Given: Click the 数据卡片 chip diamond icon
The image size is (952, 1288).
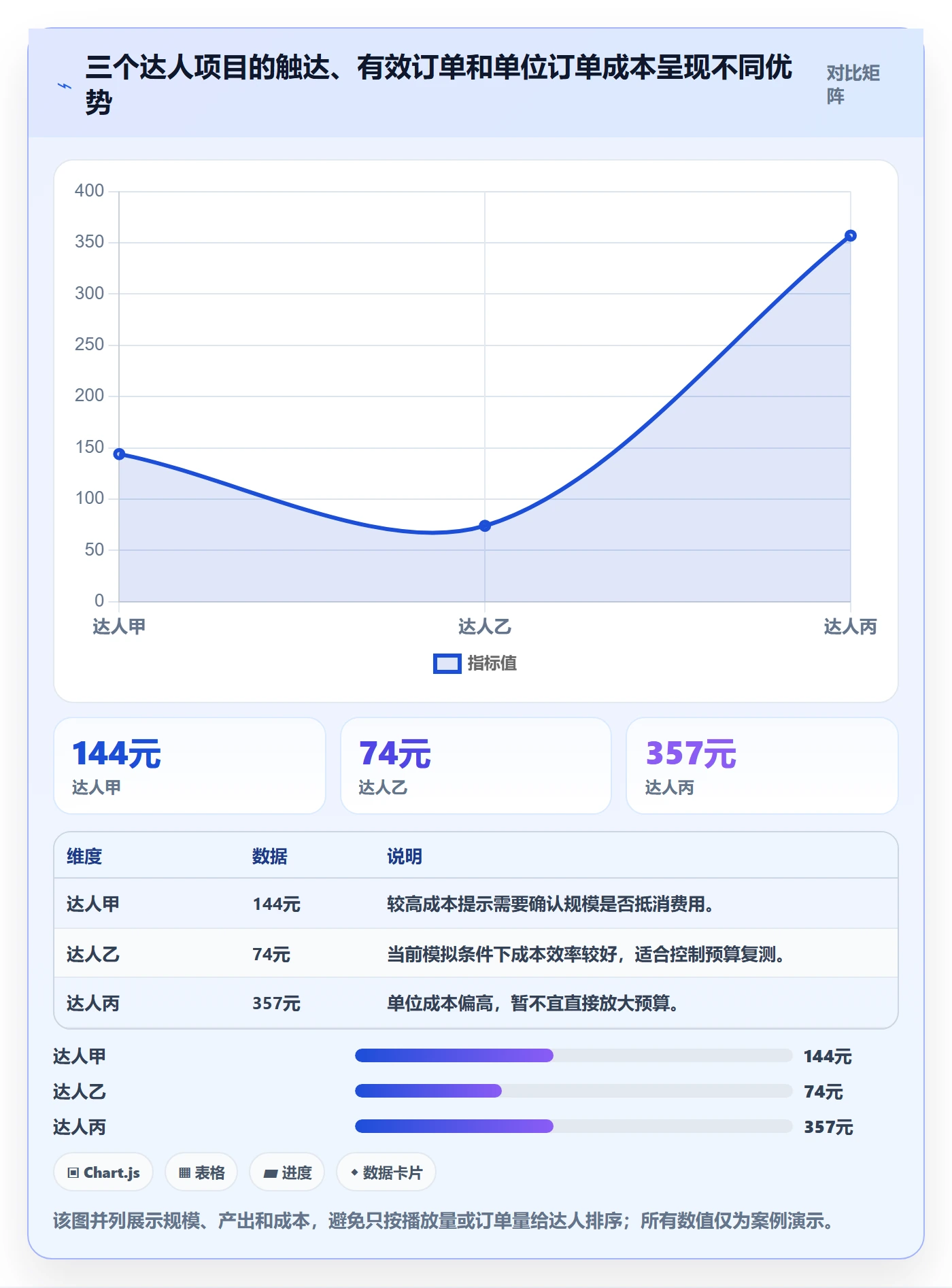Looking at the screenshot, I should (x=354, y=1172).
